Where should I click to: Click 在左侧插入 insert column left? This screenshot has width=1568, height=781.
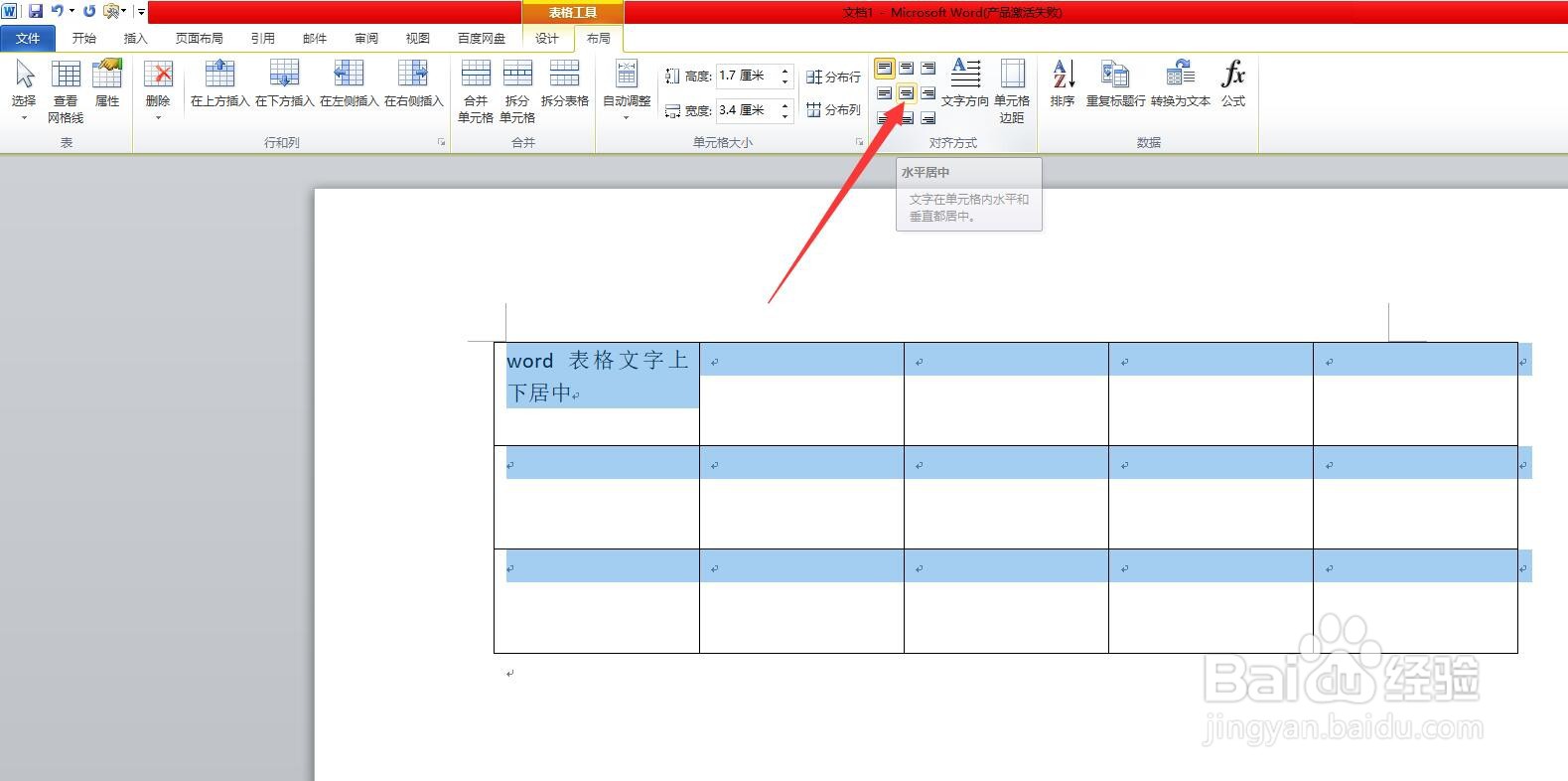(349, 83)
